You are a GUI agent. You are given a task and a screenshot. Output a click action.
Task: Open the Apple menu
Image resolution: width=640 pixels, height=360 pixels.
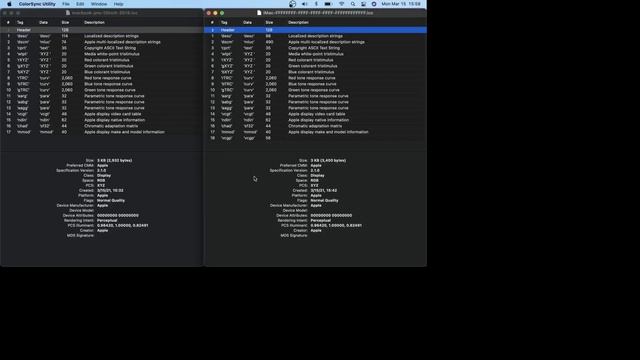[9, 4]
